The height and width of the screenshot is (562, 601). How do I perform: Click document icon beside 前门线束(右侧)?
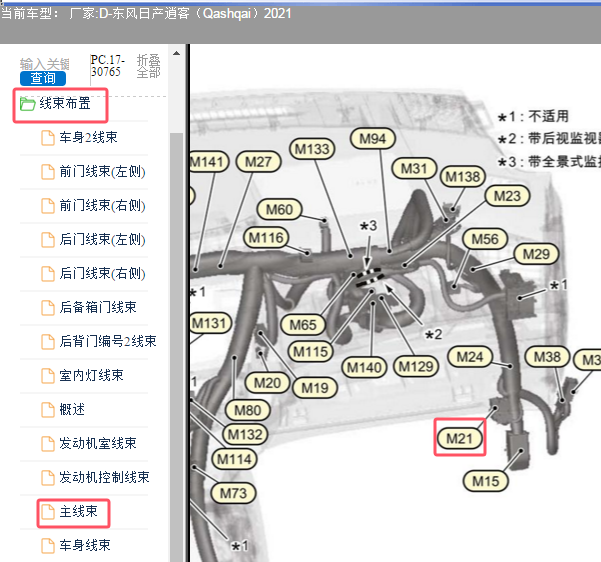48,206
